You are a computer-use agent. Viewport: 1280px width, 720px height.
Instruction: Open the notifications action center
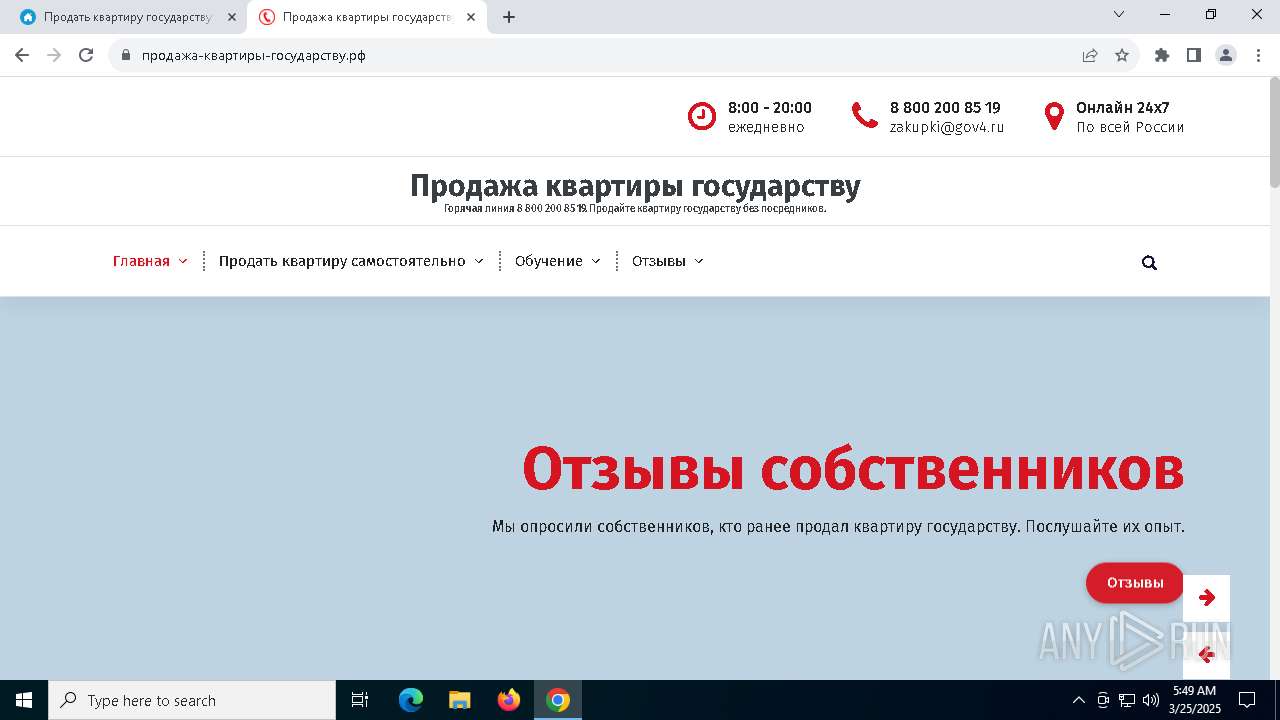click(x=1247, y=700)
